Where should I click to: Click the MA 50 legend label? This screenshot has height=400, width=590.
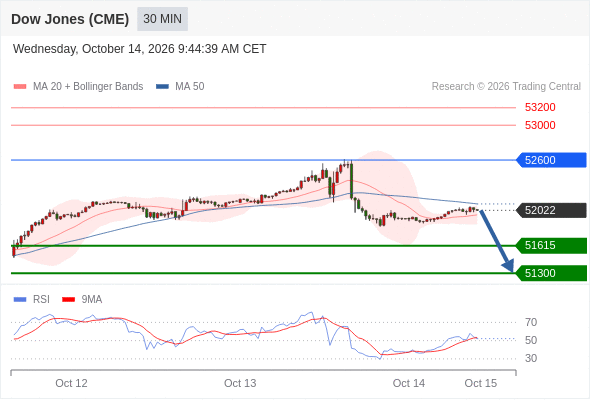[190, 87]
